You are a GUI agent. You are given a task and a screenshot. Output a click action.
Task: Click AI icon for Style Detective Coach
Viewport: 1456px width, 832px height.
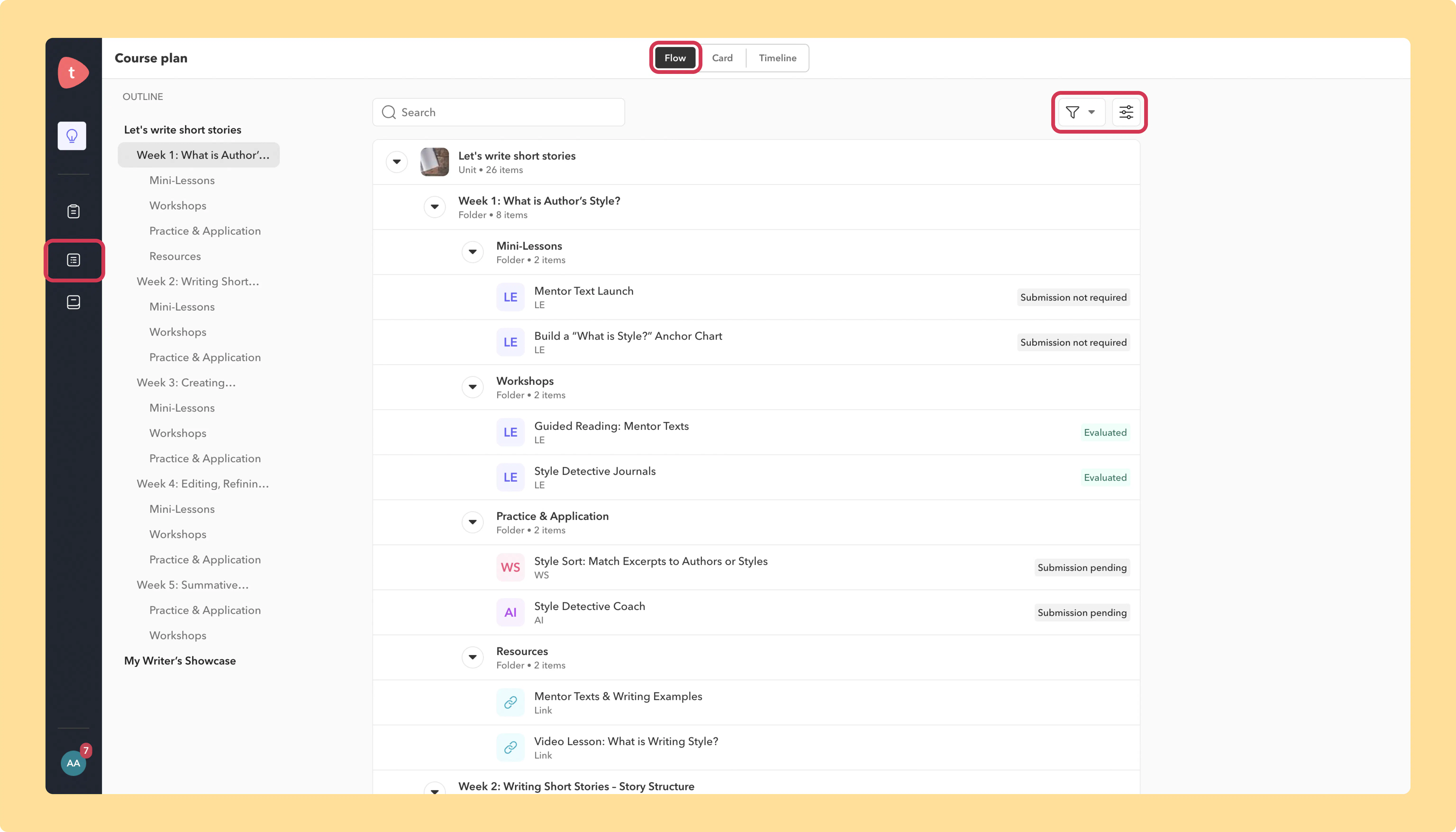[x=510, y=613]
